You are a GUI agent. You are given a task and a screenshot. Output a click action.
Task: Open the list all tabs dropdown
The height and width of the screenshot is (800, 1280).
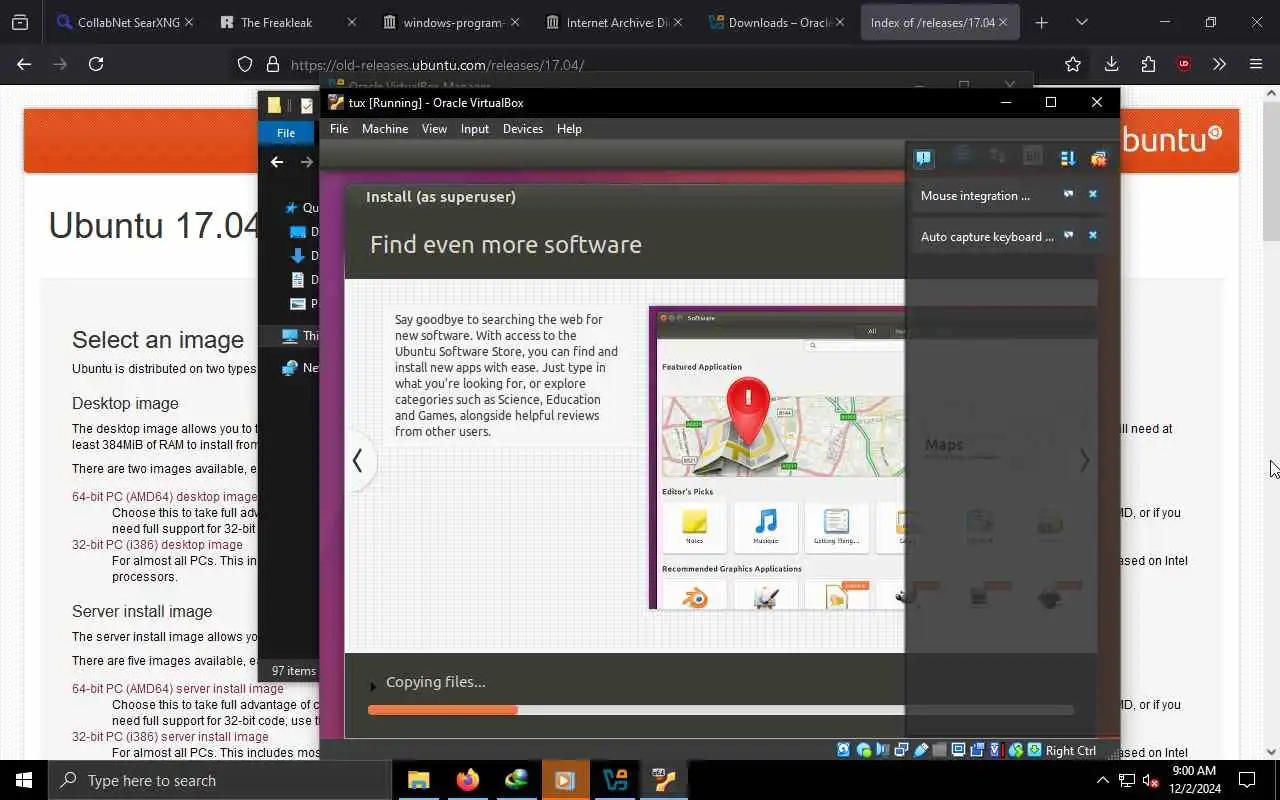(x=1081, y=22)
